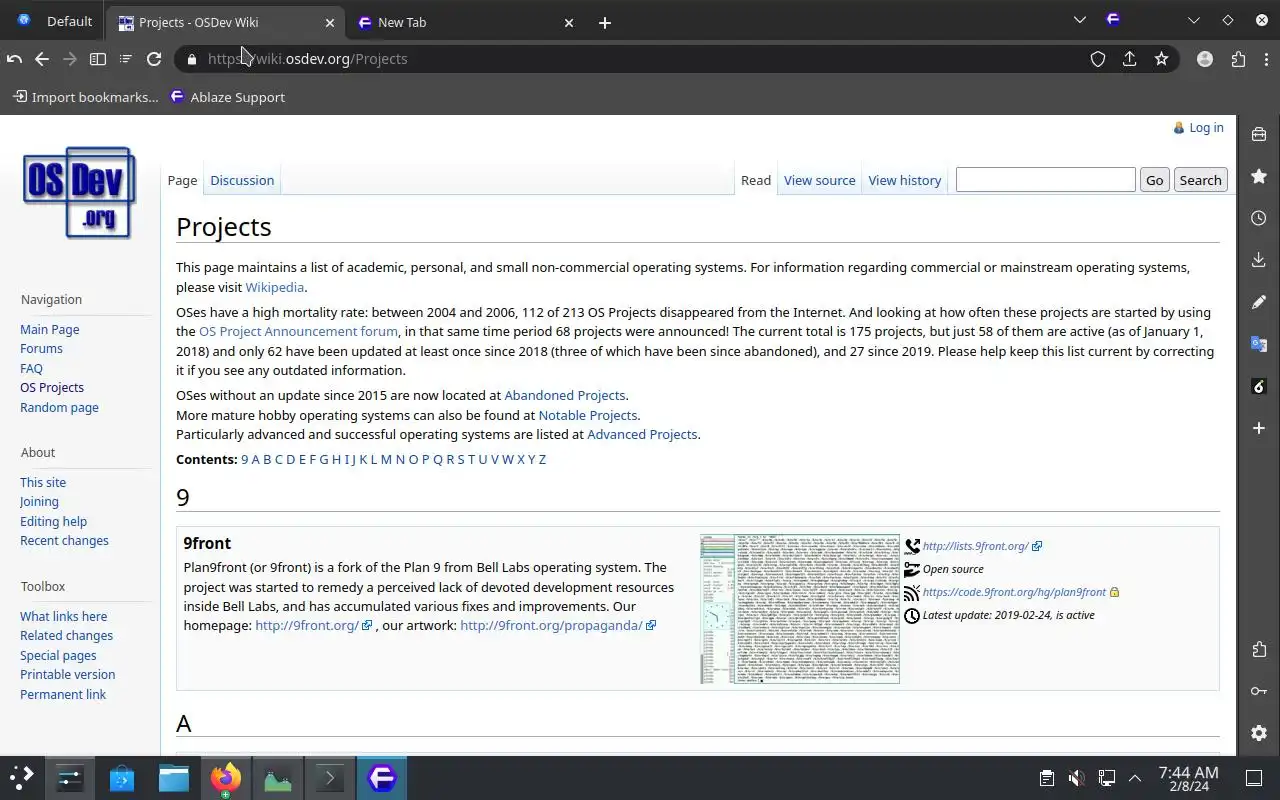Open notes pencil panel in sidebar
1280x800 pixels.
pos(1259,302)
